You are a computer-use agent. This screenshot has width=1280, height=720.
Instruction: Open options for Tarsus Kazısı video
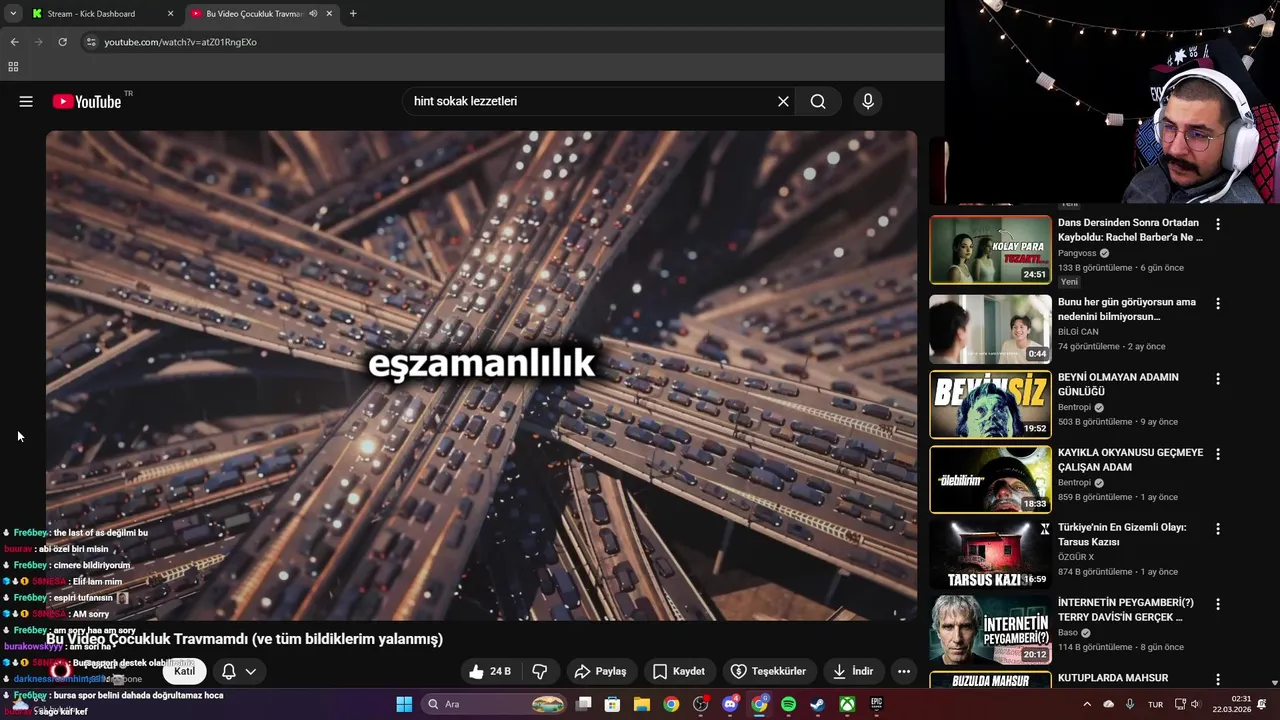pos(1217,529)
